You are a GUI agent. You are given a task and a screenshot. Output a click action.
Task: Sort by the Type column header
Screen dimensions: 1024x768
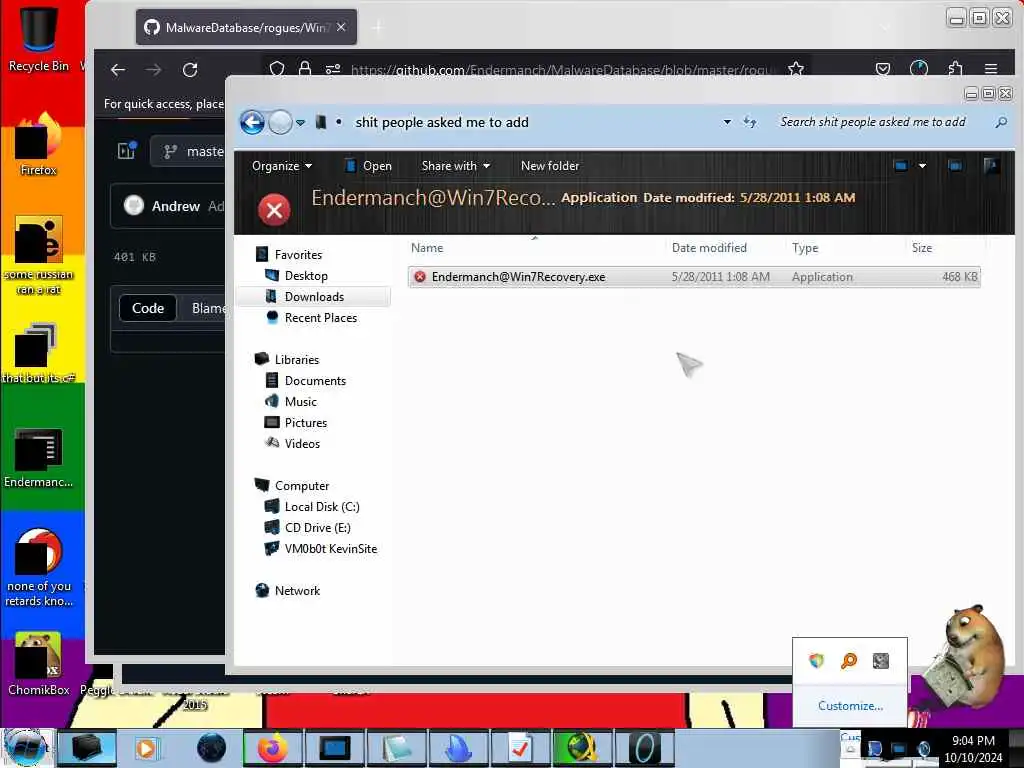(805, 248)
